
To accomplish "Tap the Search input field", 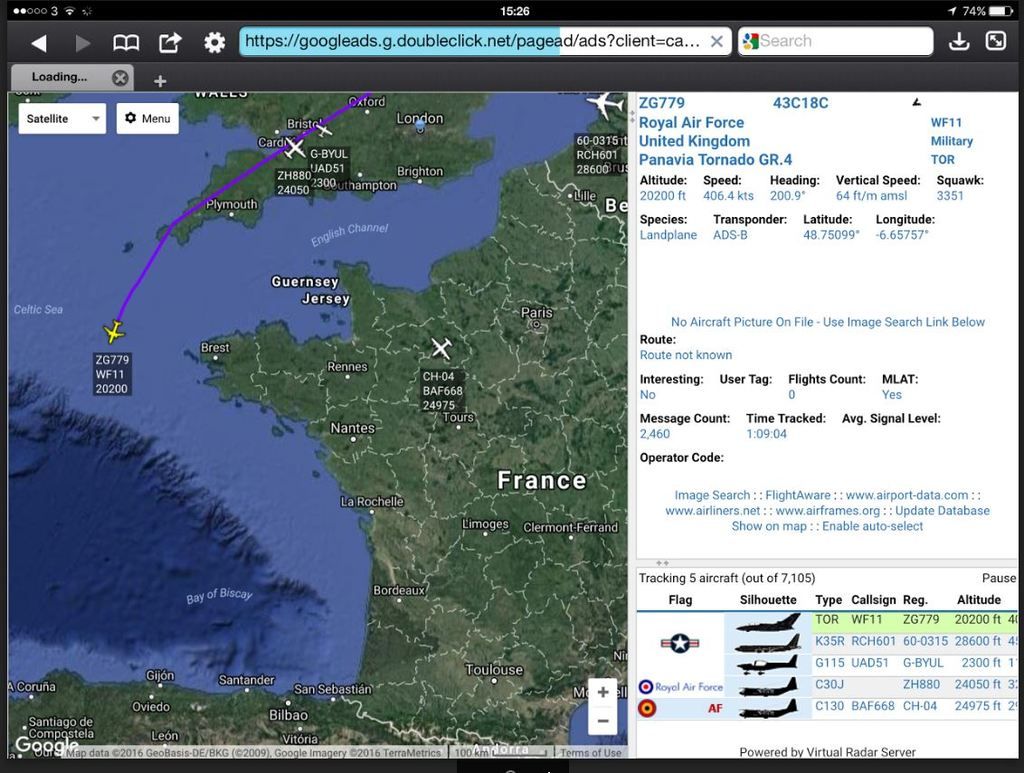I will tap(840, 41).
